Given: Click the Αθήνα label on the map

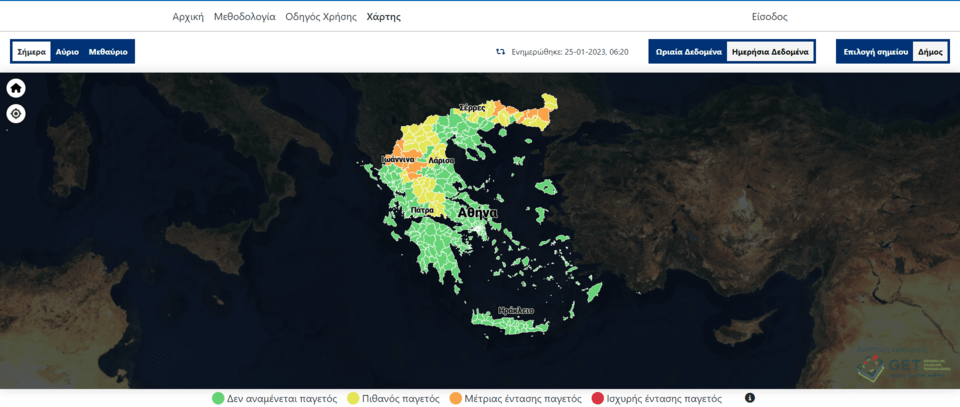Looking at the screenshot, I should point(477,213).
